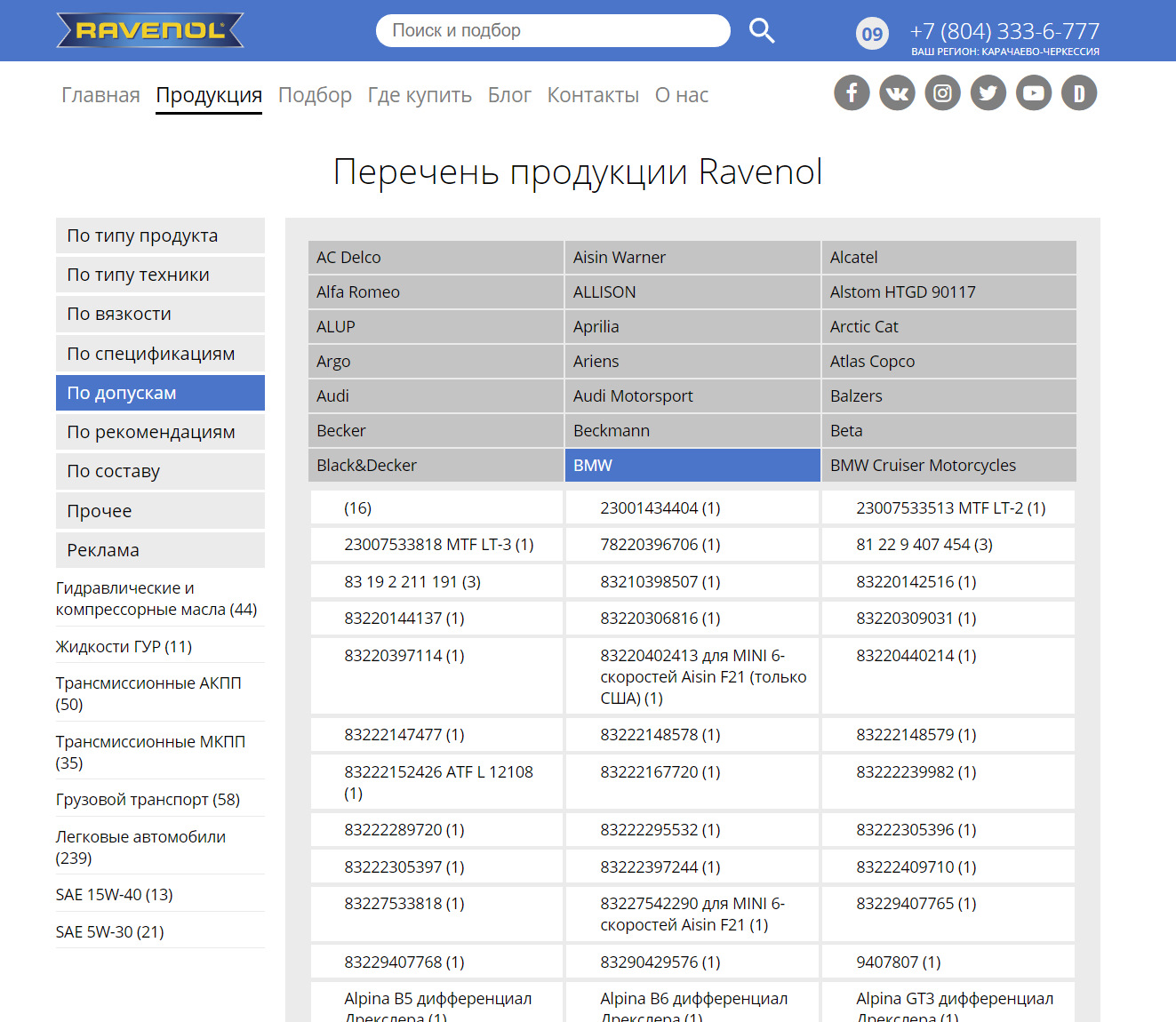Screen dimensions: 1176x1022
Task: Expand the Alfa Romeo brand row
Action: click(436, 292)
